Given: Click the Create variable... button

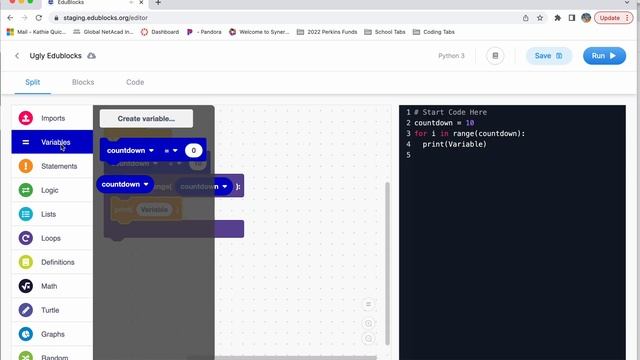Looking at the screenshot, I should coord(147,118).
